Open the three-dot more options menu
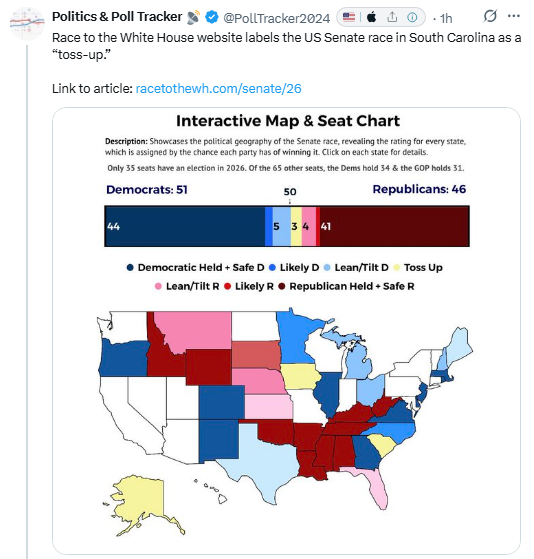 pyautogui.click(x=514, y=16)
